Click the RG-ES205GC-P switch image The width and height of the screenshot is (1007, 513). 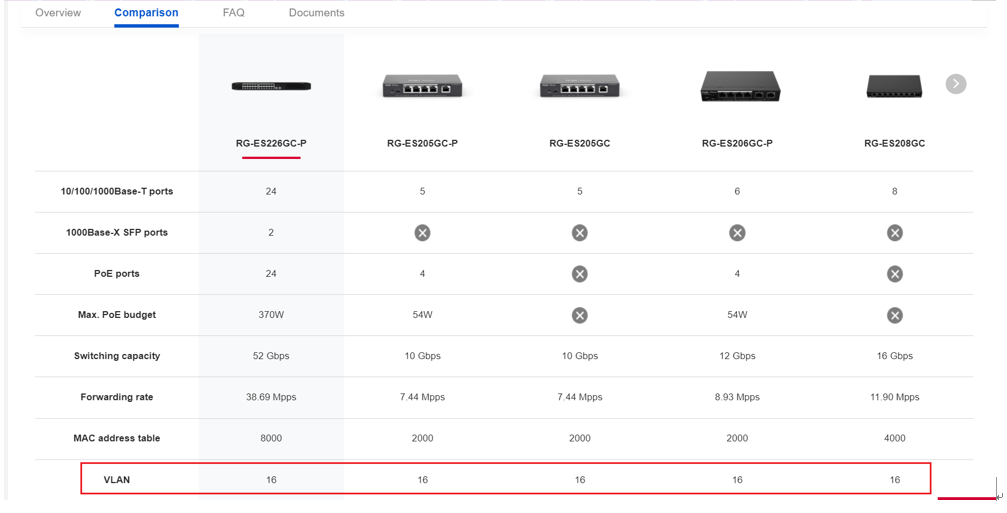pos(423,86)
